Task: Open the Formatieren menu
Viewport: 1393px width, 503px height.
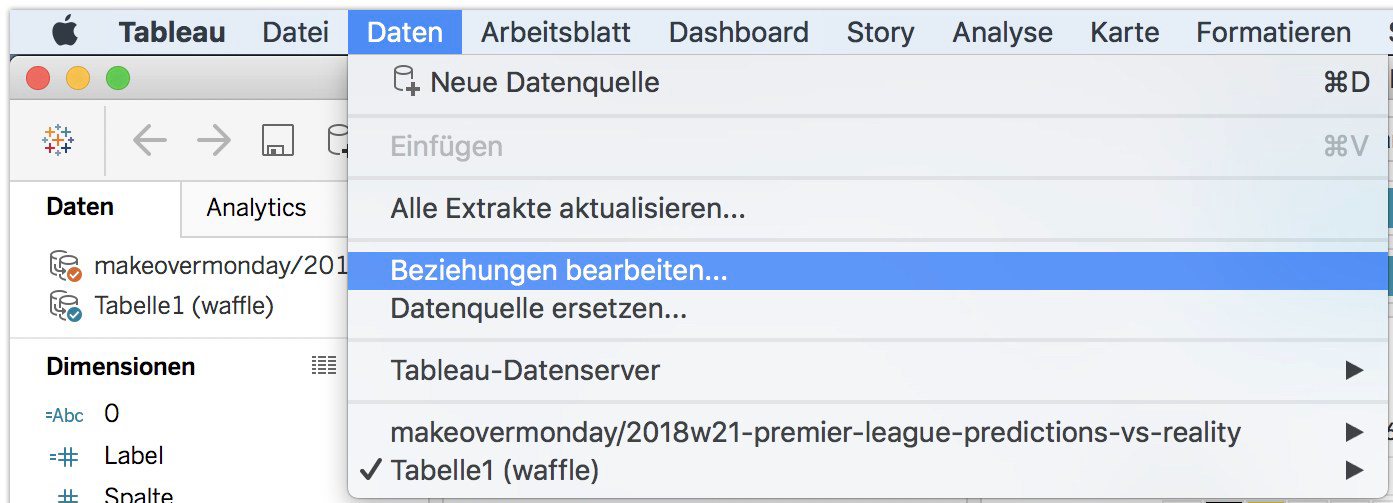Action: (1273, 32)
